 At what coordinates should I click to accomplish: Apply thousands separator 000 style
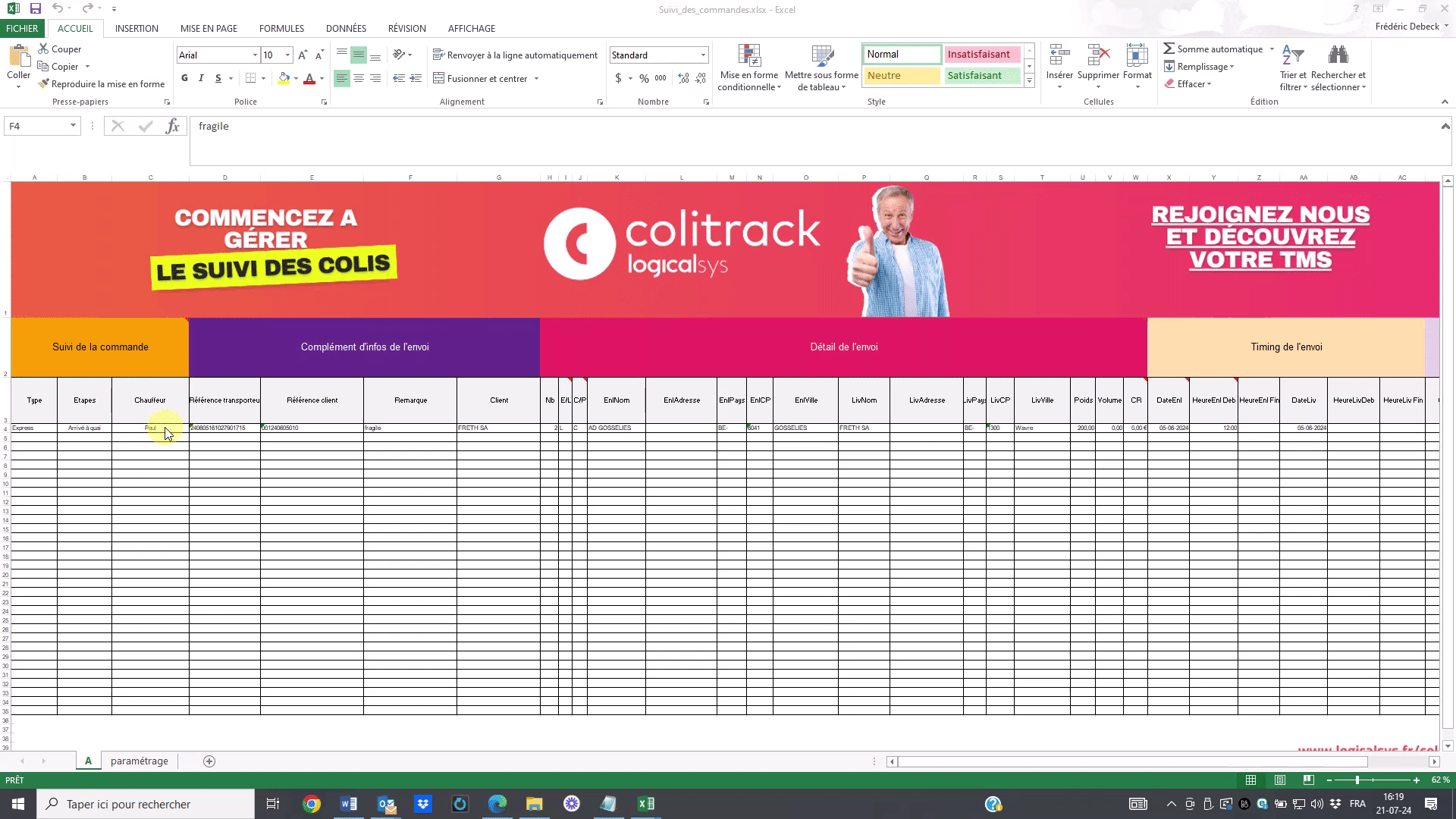pyautogui.click(x=661, y=78)
